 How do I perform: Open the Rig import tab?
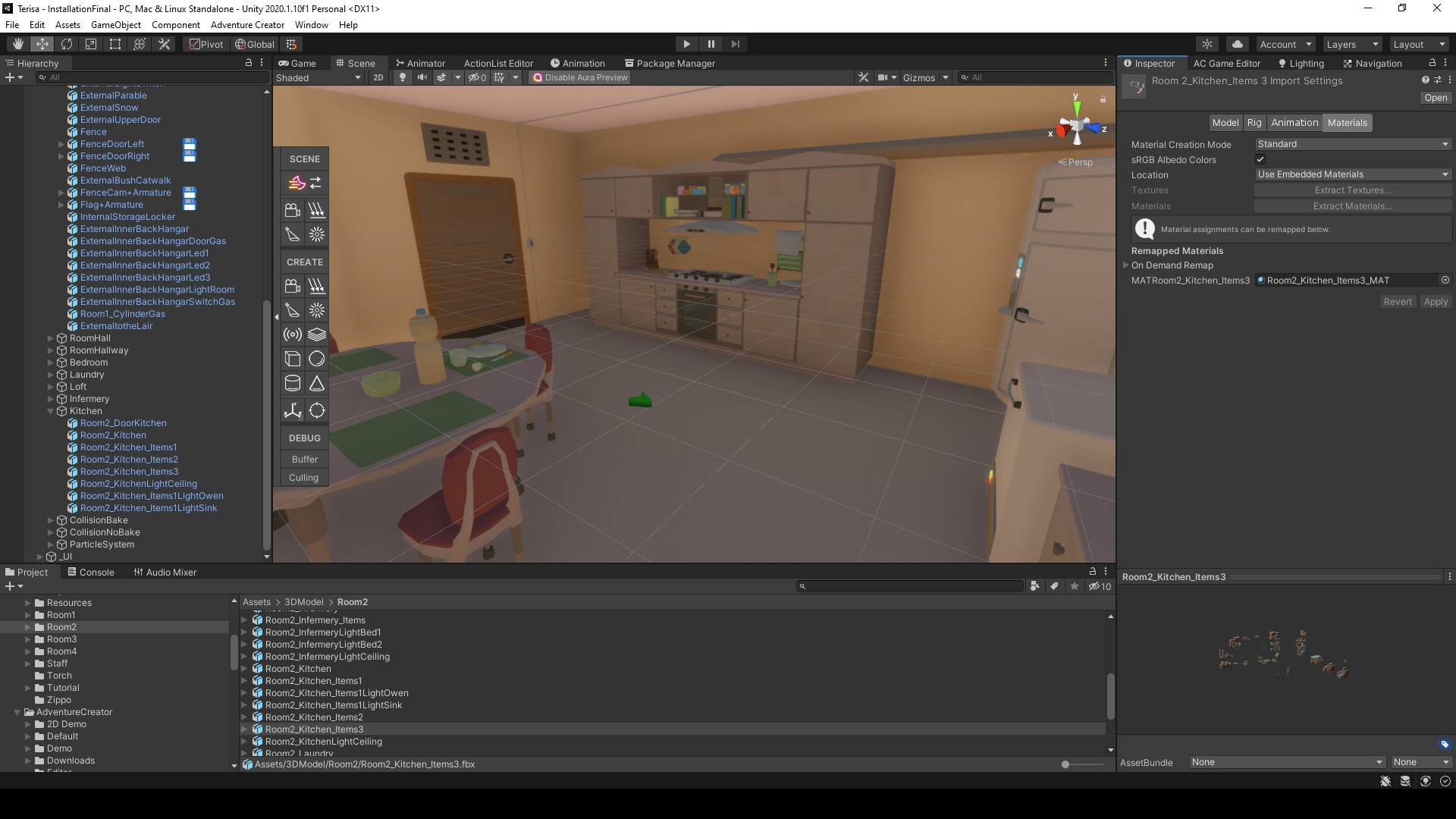(1254, 123)
